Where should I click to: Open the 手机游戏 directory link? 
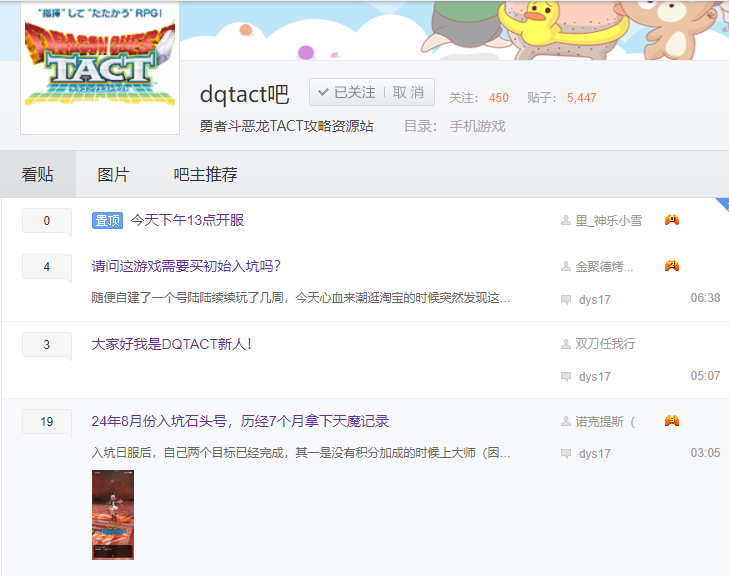477,126
